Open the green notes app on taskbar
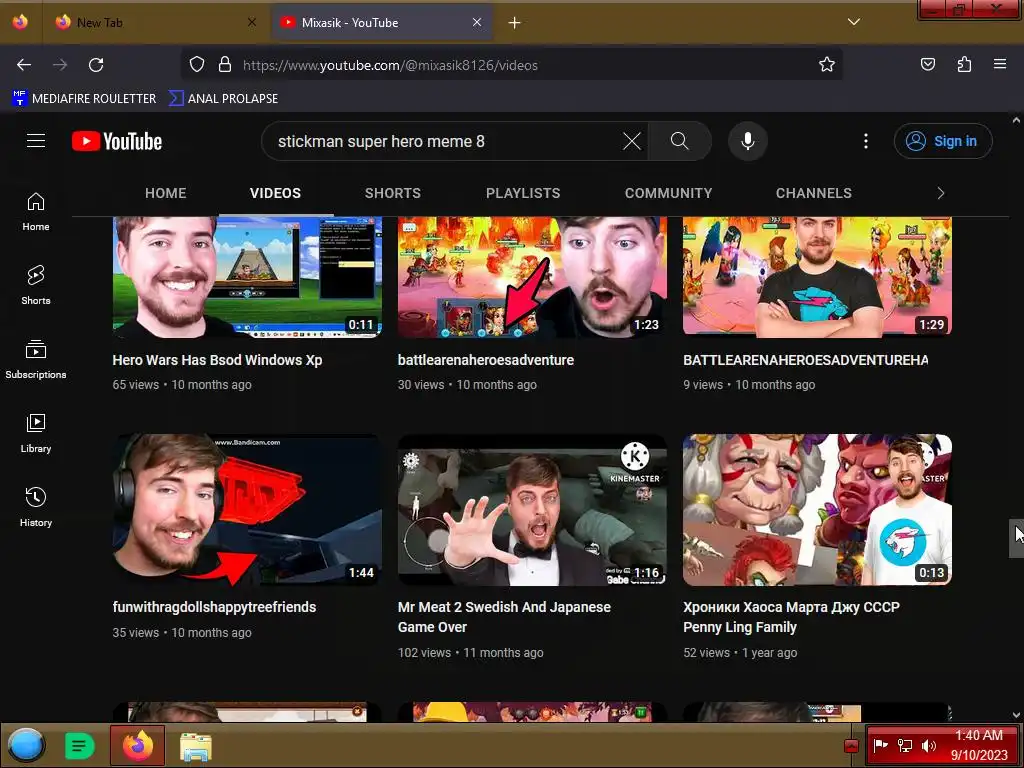 (x=80, y=745)
